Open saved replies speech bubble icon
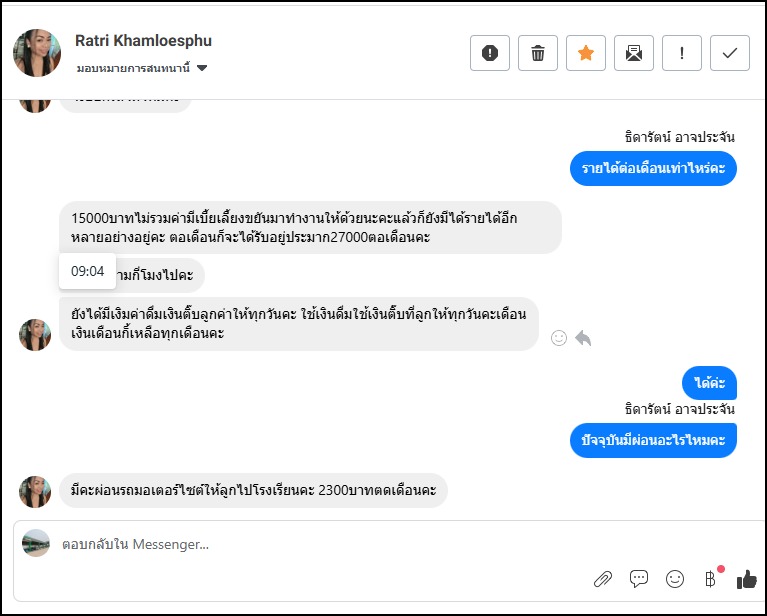 [x=639, y=578]
